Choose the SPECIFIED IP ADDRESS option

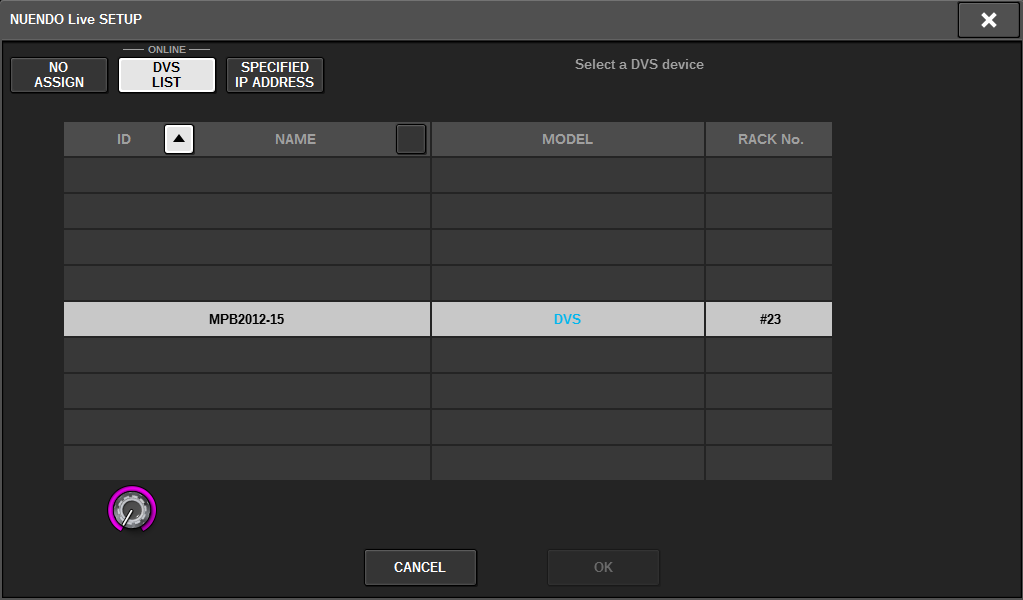pos(275,75)
